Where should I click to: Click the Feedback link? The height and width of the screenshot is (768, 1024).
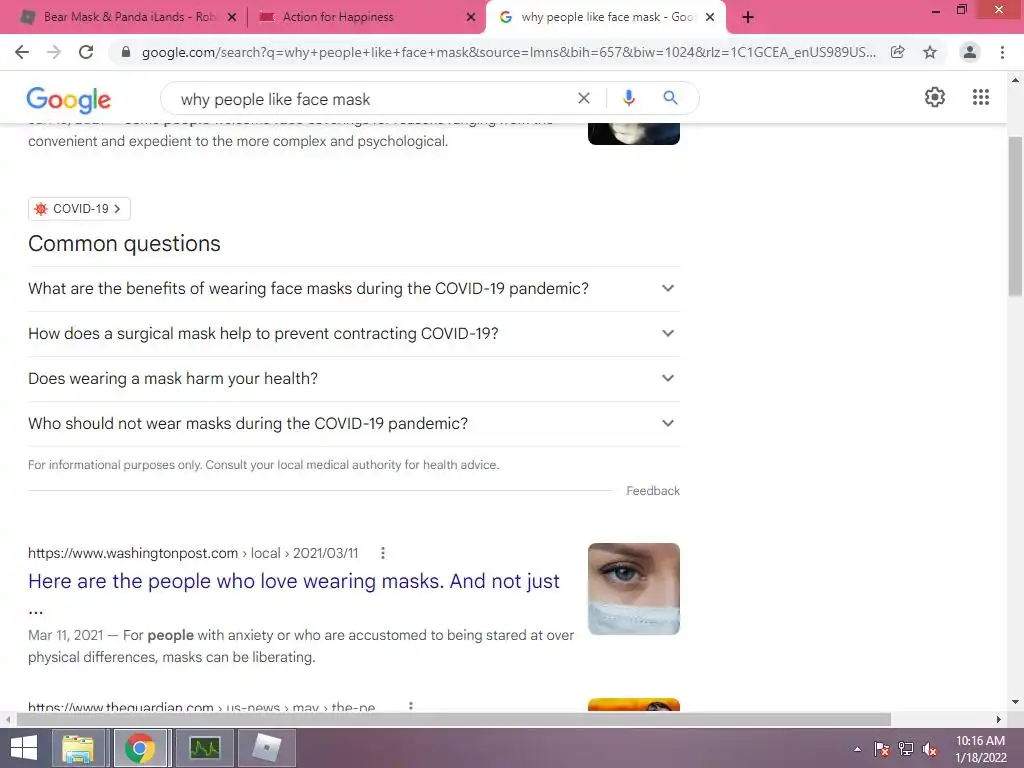[652, 491]
